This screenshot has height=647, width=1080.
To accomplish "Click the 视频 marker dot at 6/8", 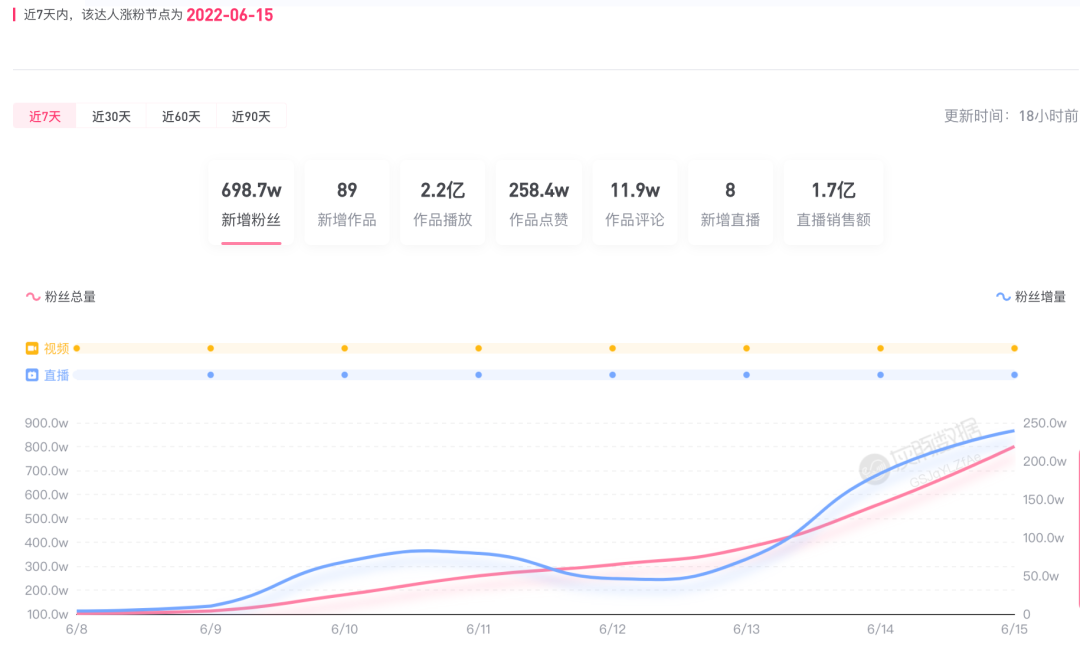I will pyautogui.click(x=76, y=349).
